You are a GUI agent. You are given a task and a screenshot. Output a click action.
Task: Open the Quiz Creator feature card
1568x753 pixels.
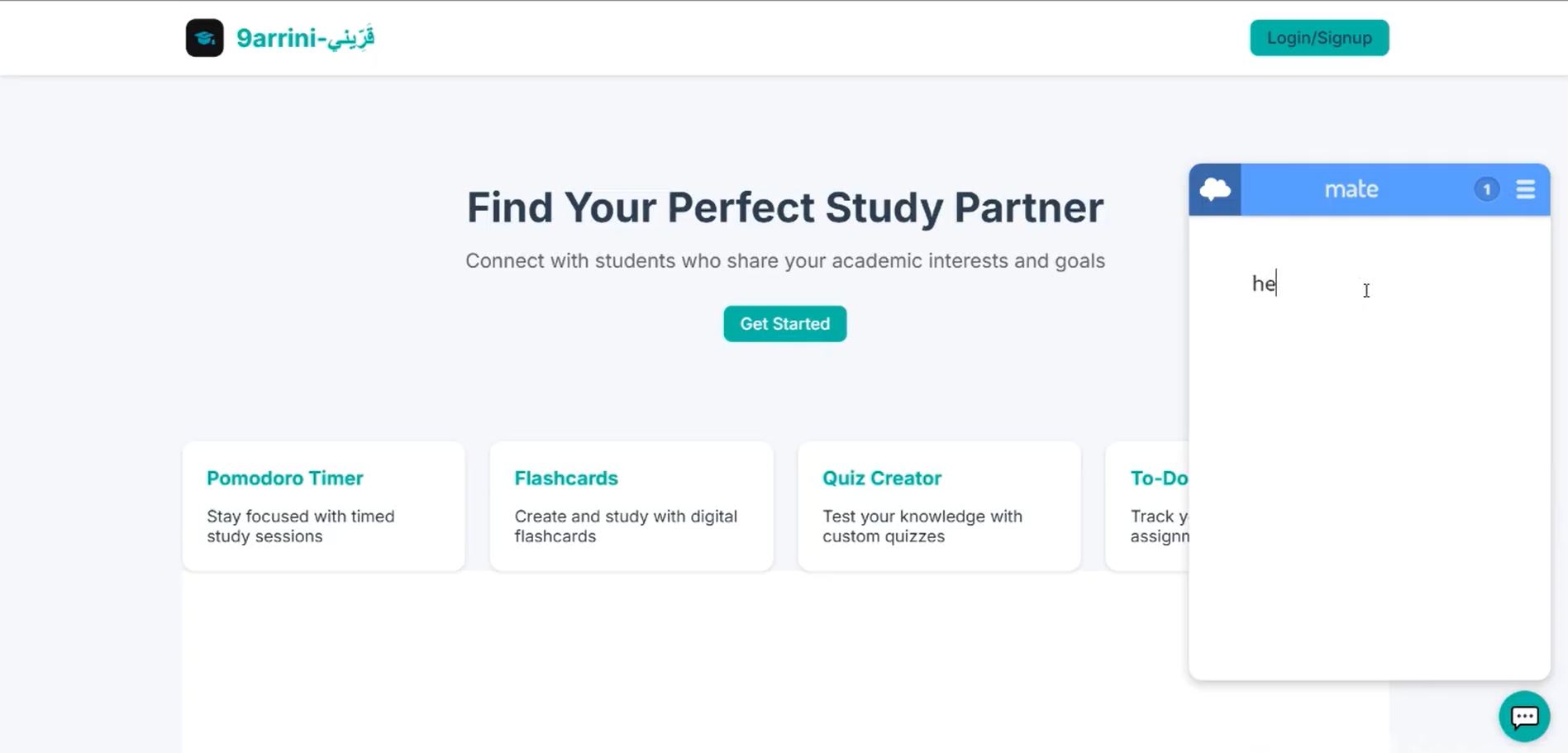pyautogui.click(x=939, y=506)
